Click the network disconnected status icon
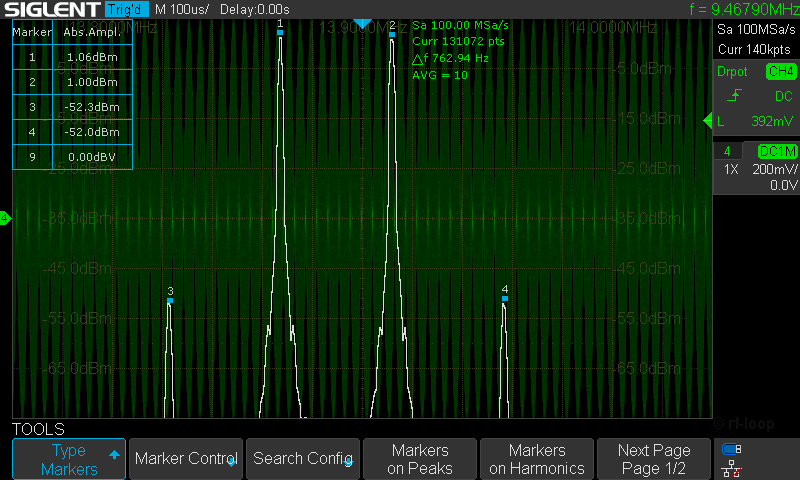 click(x=732, y=469)
